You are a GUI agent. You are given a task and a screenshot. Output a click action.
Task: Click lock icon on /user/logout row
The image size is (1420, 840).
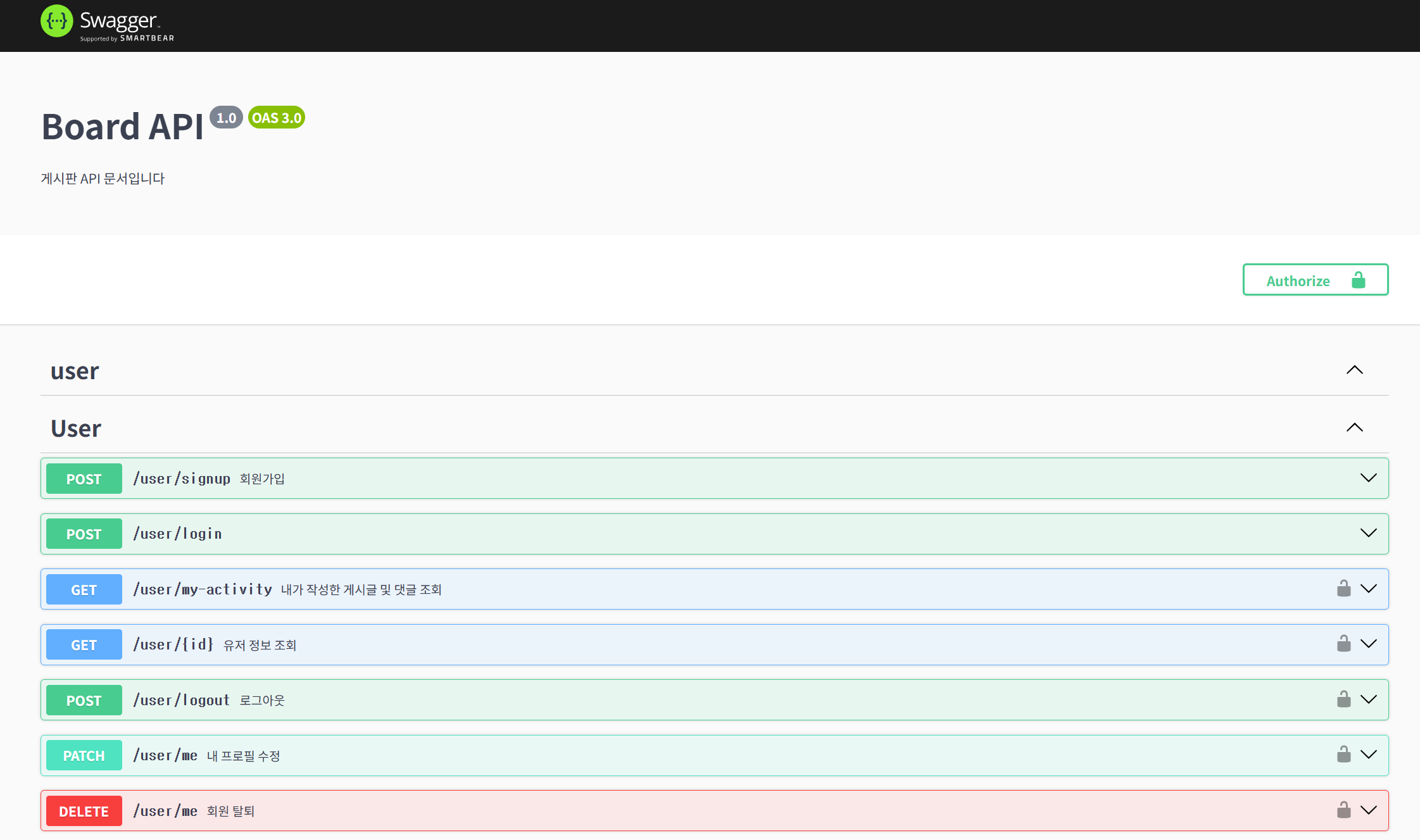click(x=1344, y=699)
